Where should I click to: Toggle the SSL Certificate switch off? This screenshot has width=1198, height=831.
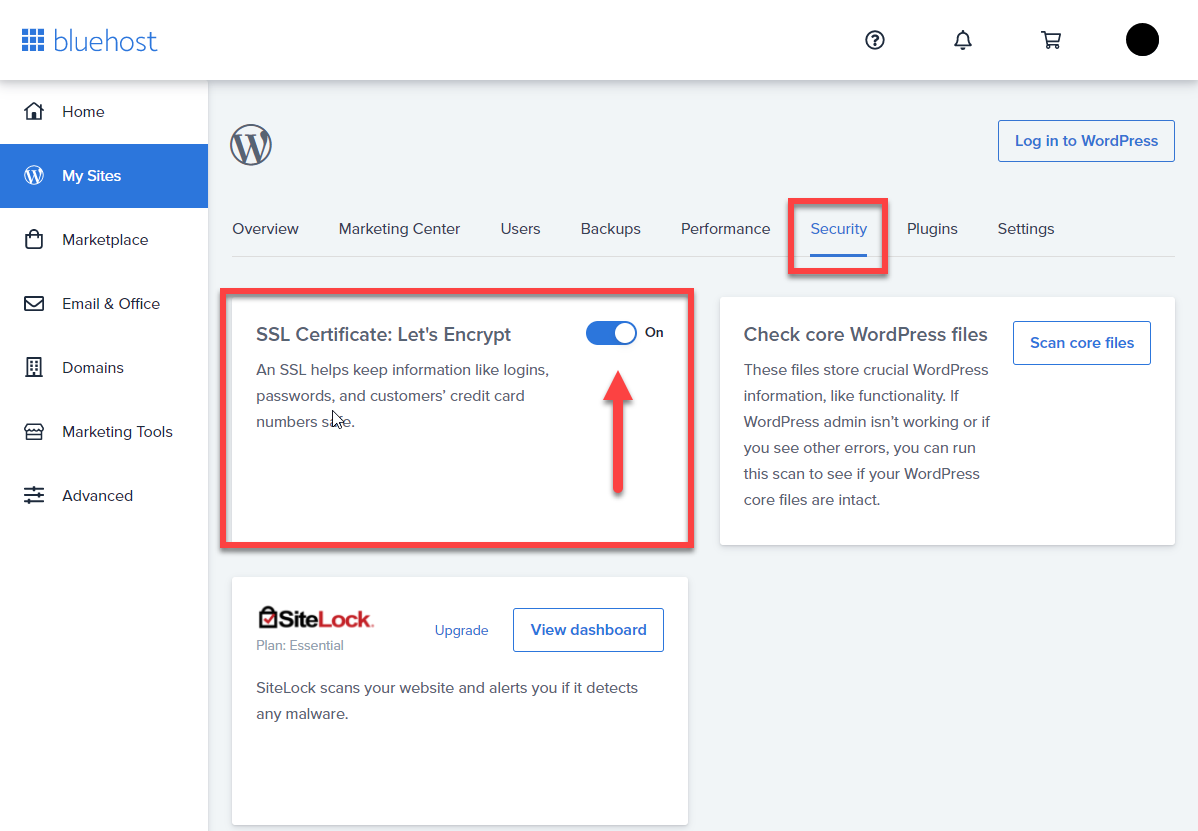coord(611,333)
